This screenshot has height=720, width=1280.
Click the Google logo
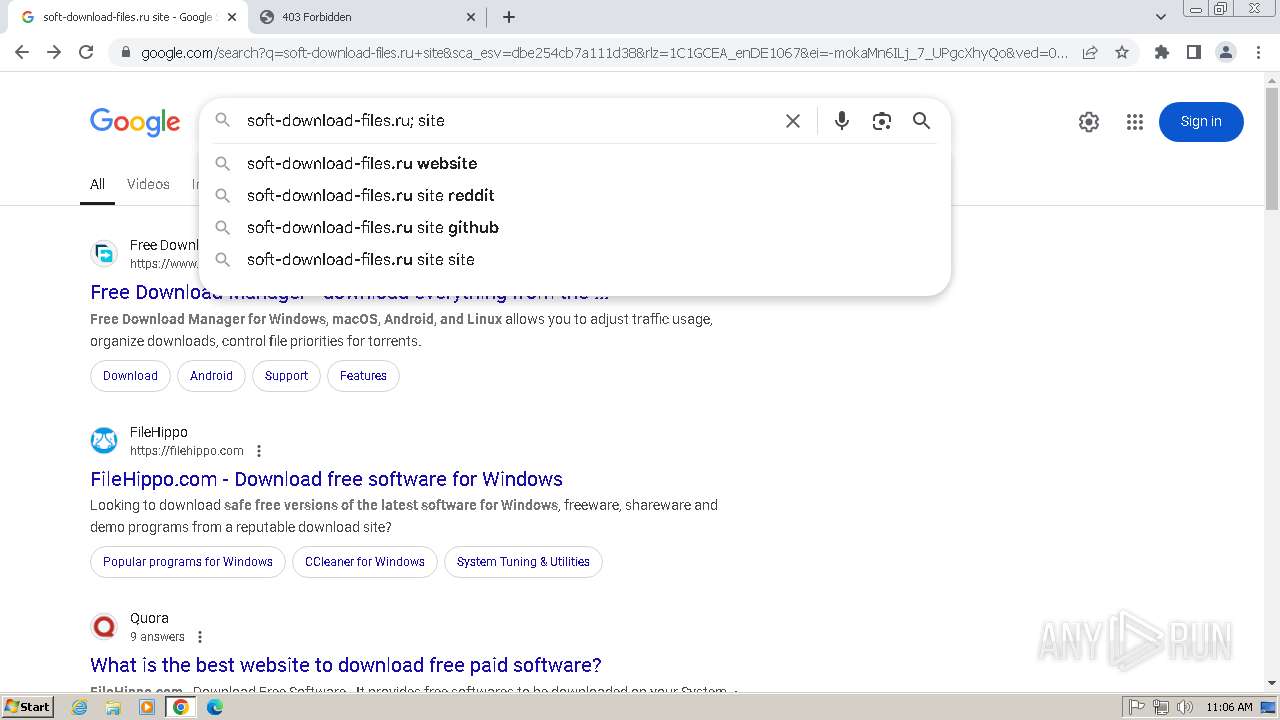click(135, 122)
